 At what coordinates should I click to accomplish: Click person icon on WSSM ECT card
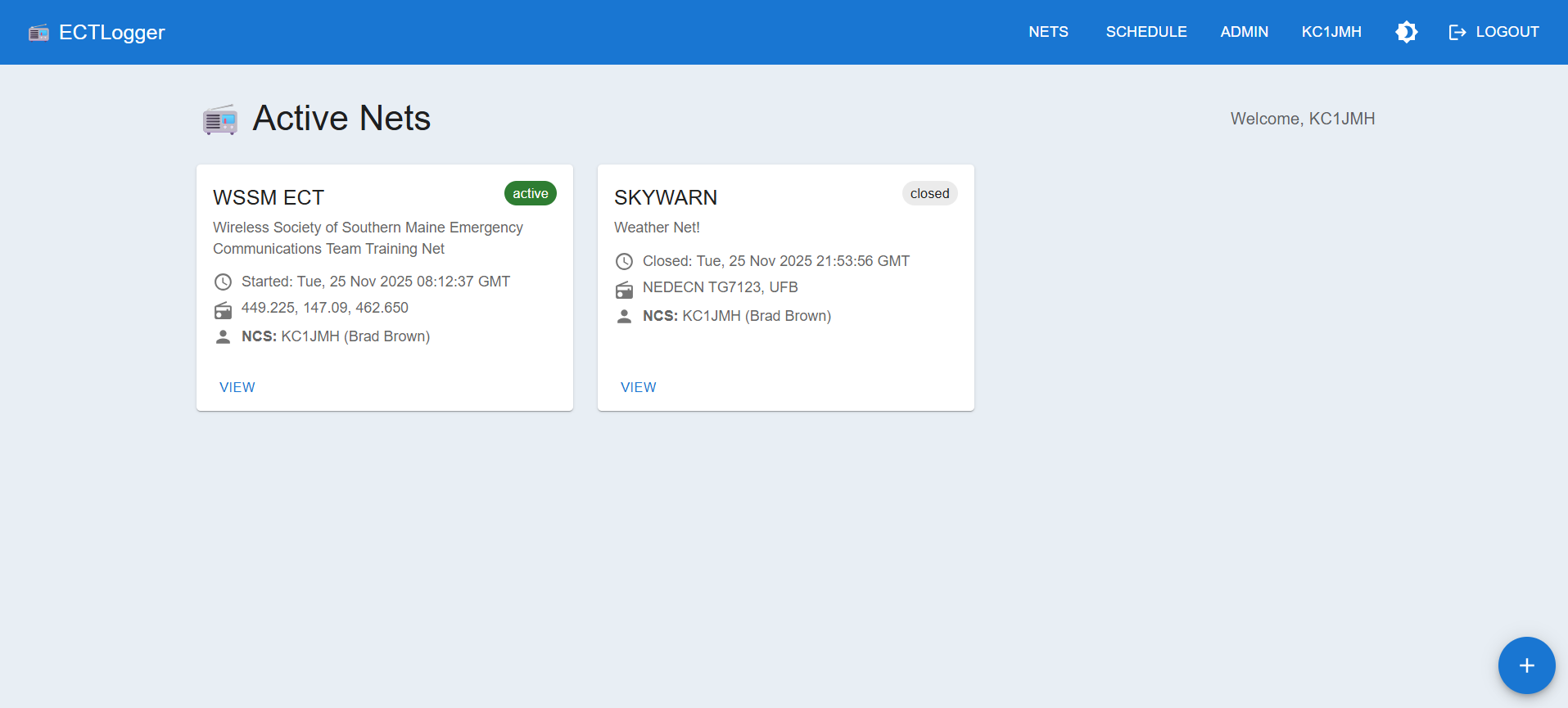223,336
